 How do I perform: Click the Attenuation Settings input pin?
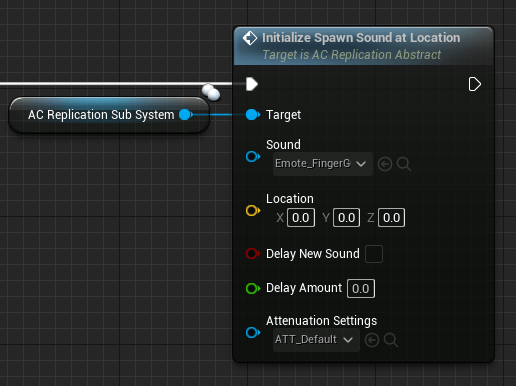point(253,332)
